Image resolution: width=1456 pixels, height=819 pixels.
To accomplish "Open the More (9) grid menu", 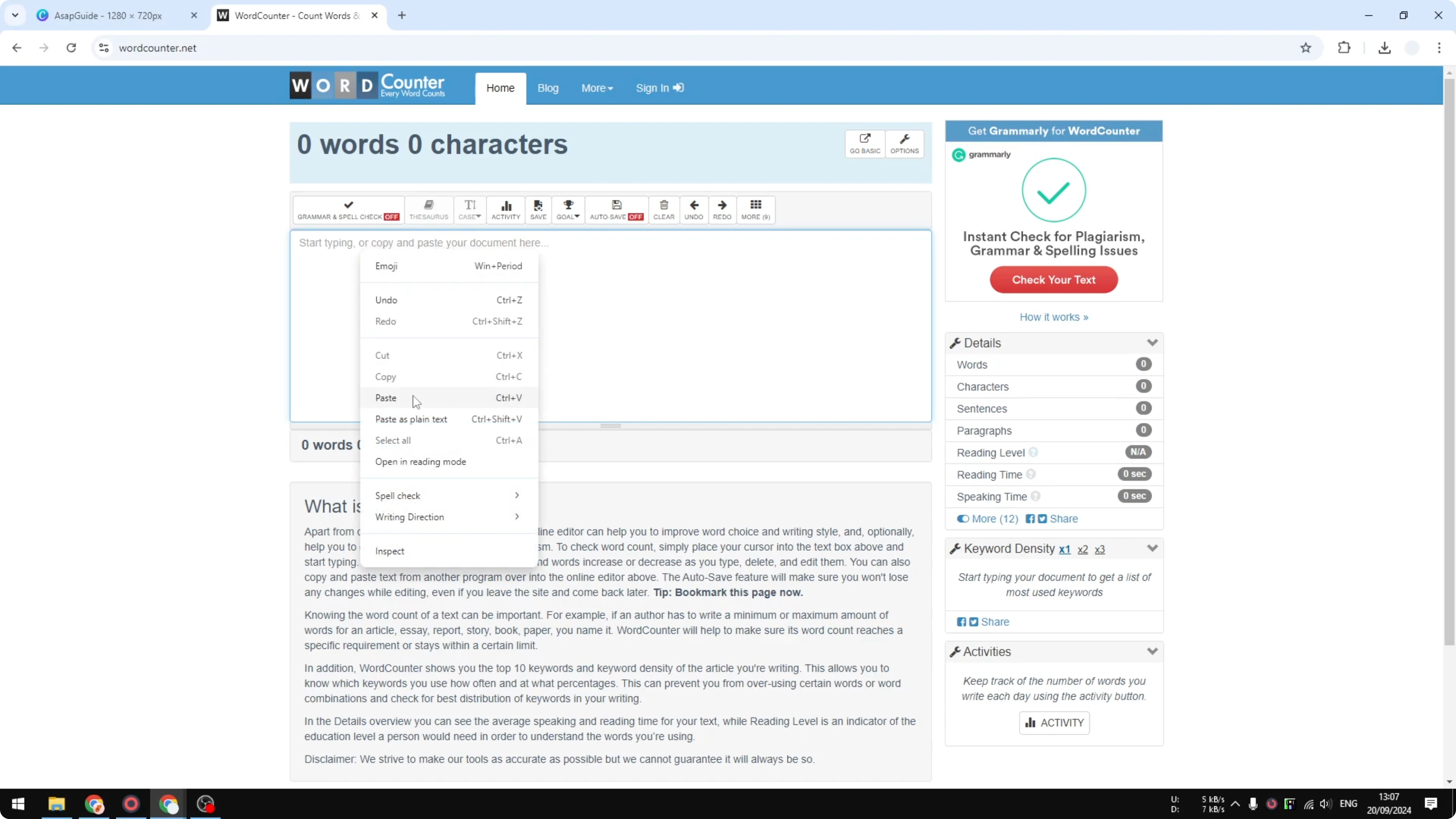I will [756, 210].
